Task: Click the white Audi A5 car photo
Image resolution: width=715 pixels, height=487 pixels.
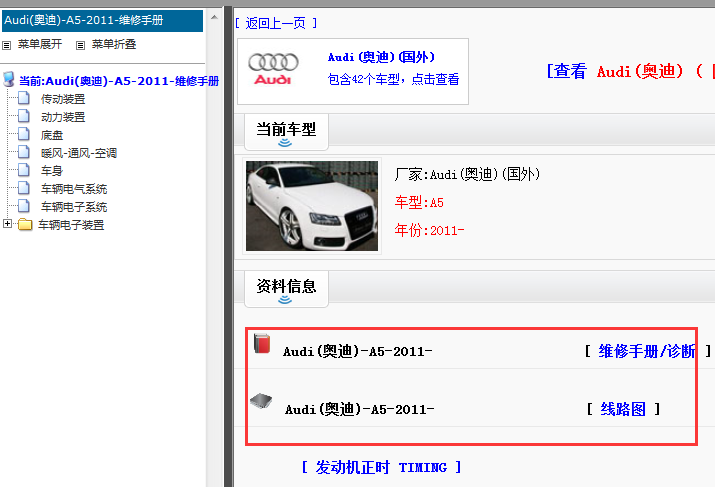Action: 312,206
